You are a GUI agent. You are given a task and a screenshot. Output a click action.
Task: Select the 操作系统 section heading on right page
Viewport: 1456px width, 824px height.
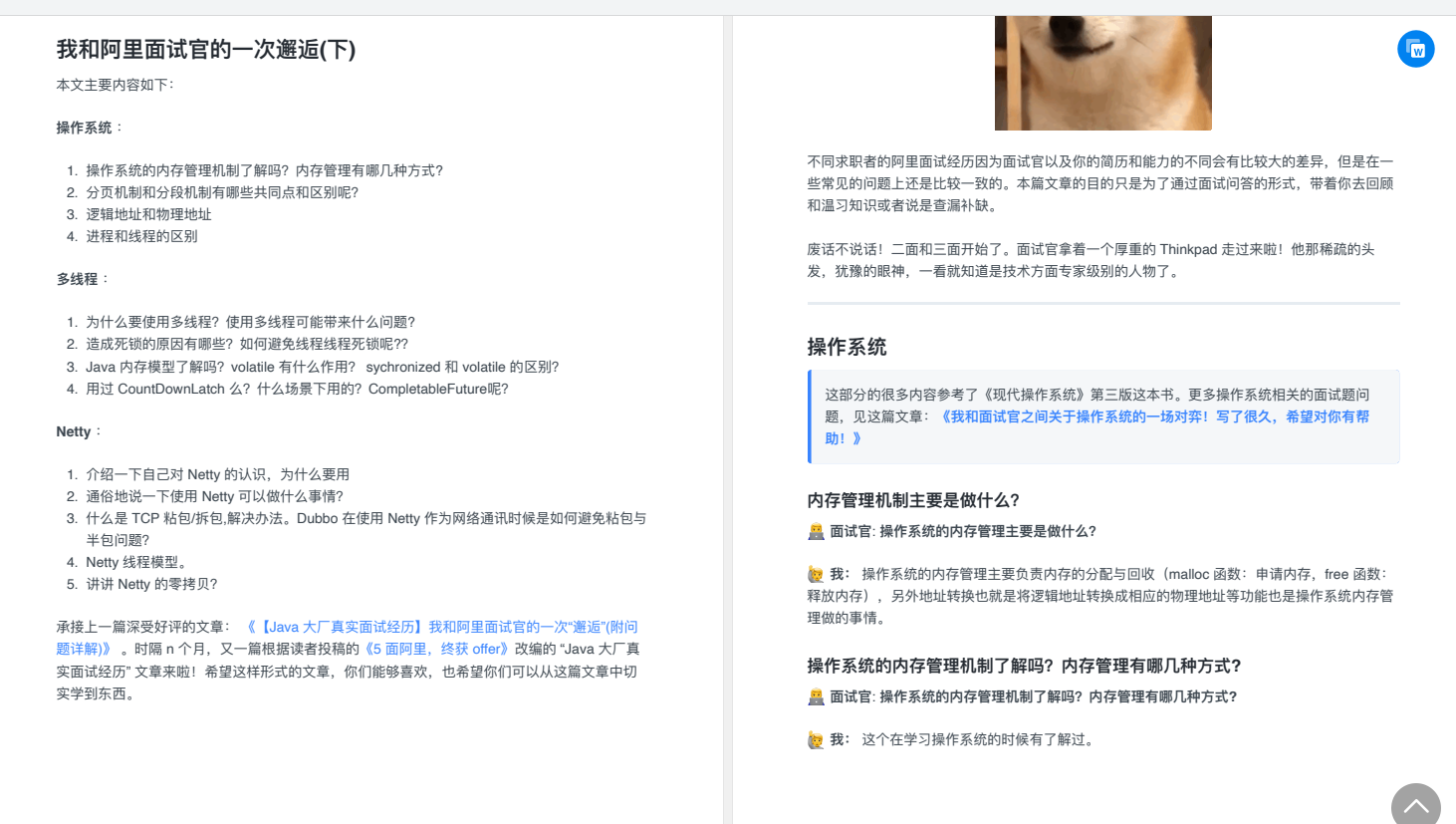tap(847, 347)
